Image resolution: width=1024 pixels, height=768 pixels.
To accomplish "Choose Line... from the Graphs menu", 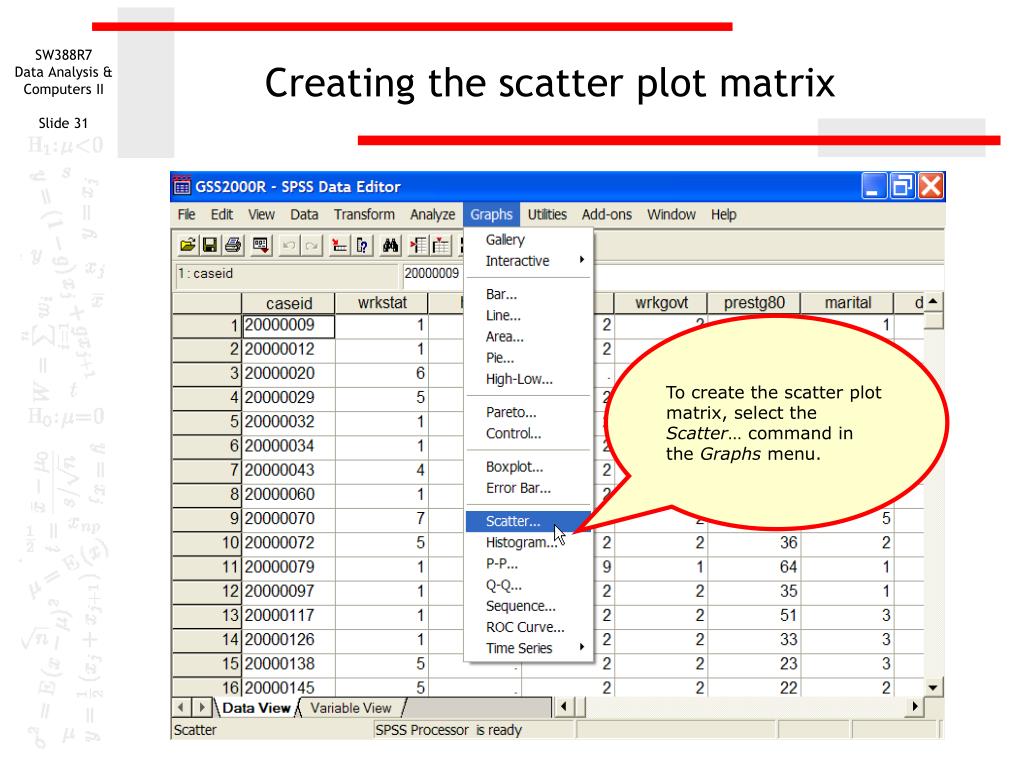I will pyautogui.click(x=528, y=315).
